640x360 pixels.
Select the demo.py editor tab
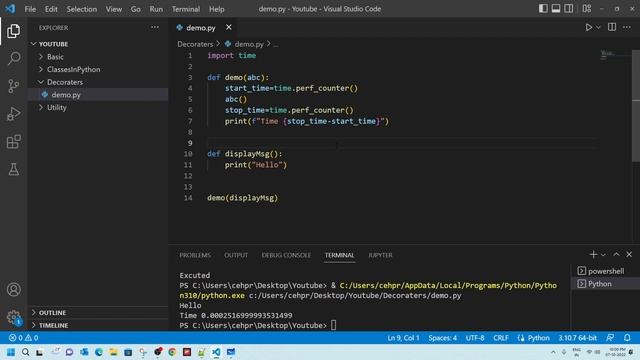point(201,28)
